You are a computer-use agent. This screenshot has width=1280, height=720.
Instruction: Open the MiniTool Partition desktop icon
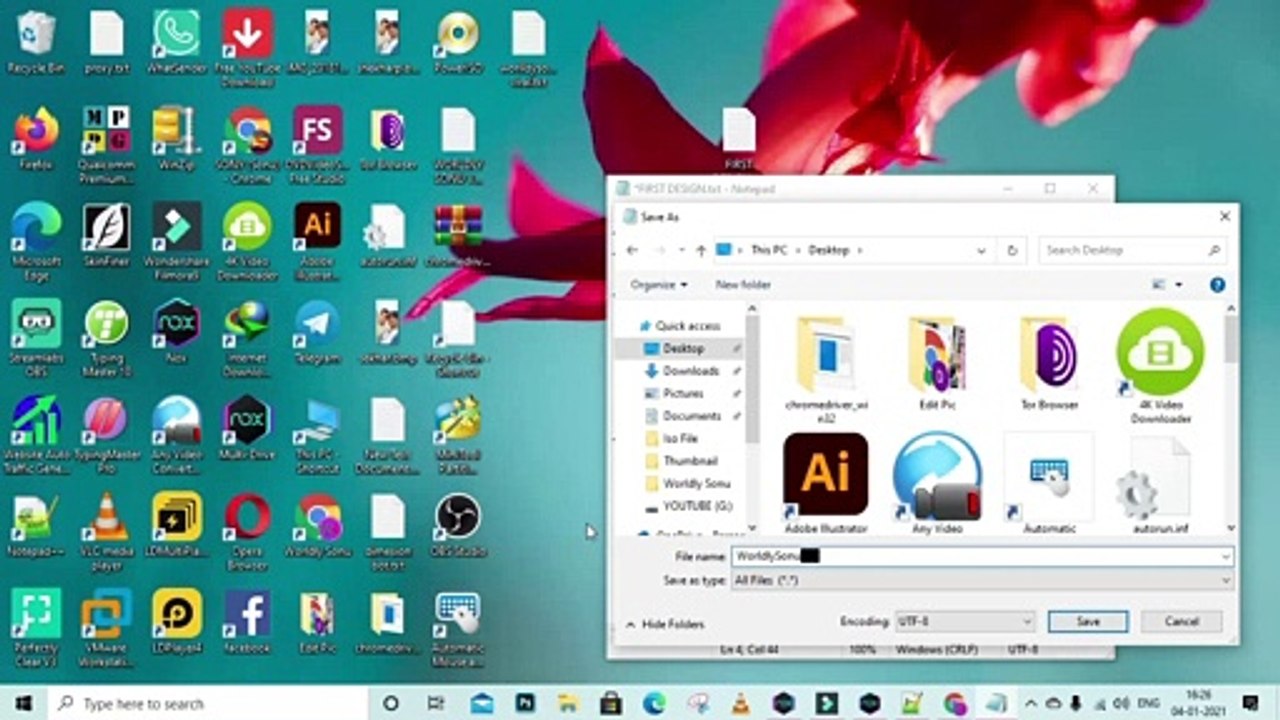point(457,434)
